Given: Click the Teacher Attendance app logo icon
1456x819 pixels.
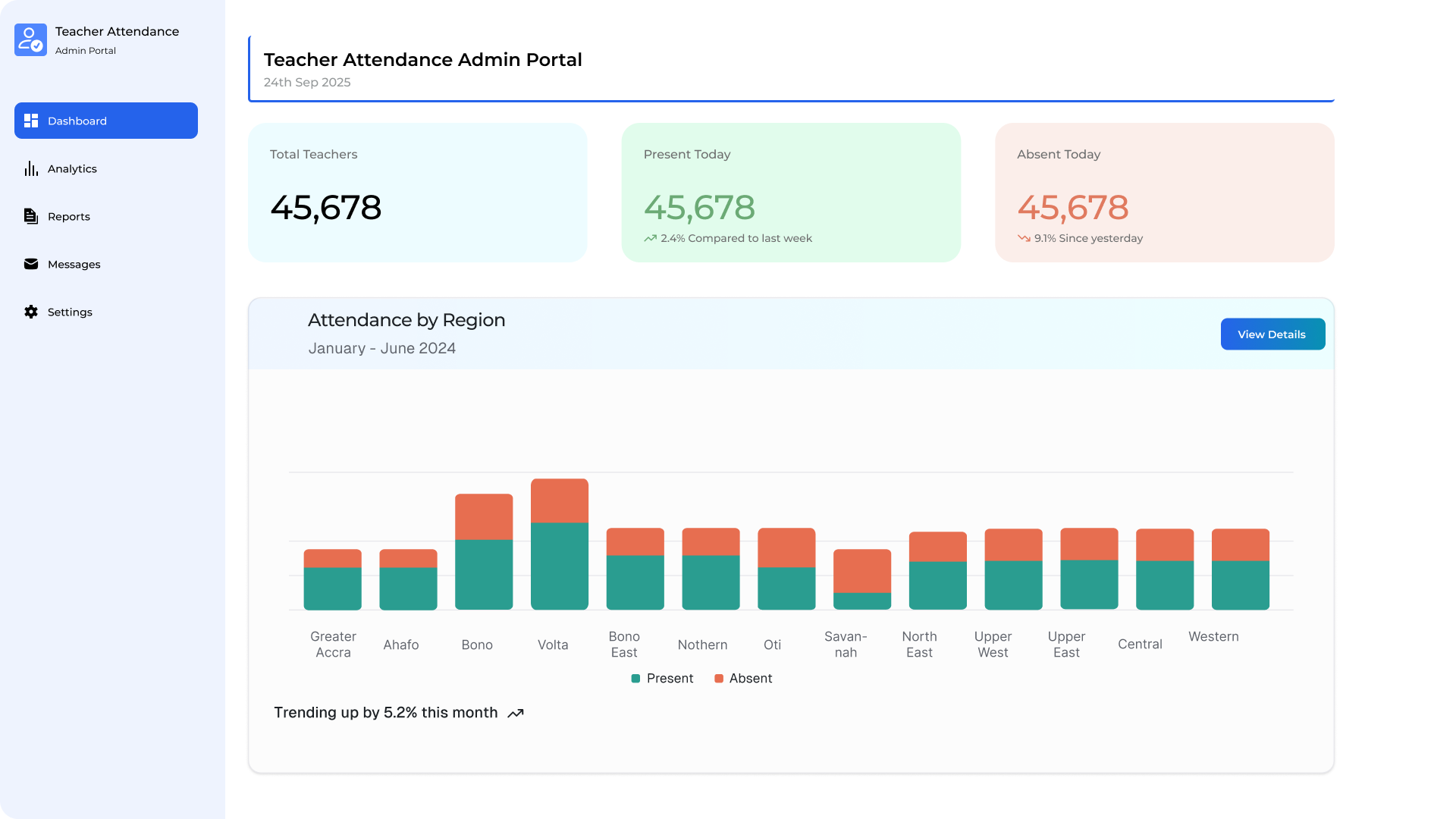Looking at the screenshot, I should [x=30, y=39].
